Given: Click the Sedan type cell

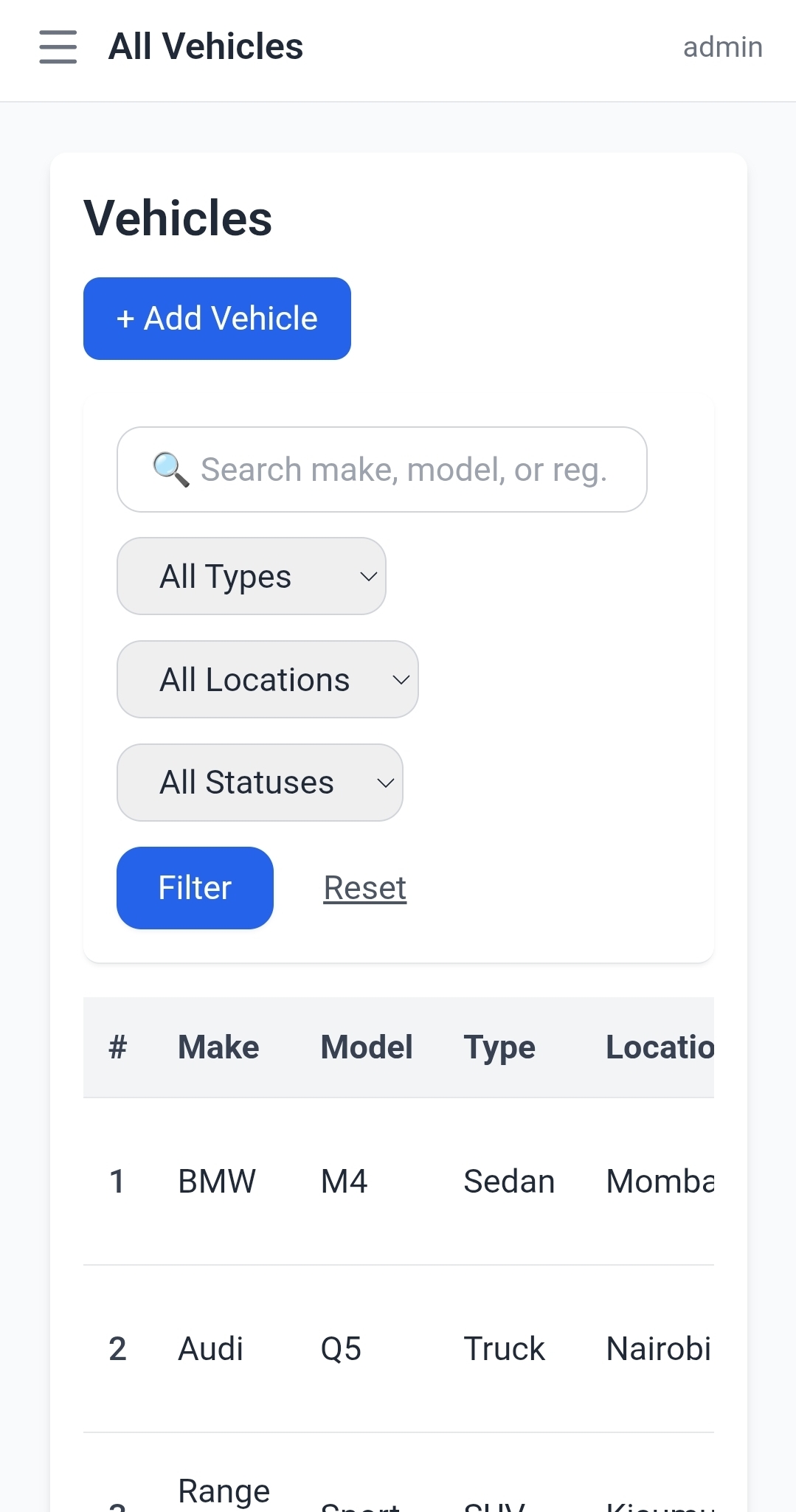Looking at the screenshot, I should coord(509,1182).
